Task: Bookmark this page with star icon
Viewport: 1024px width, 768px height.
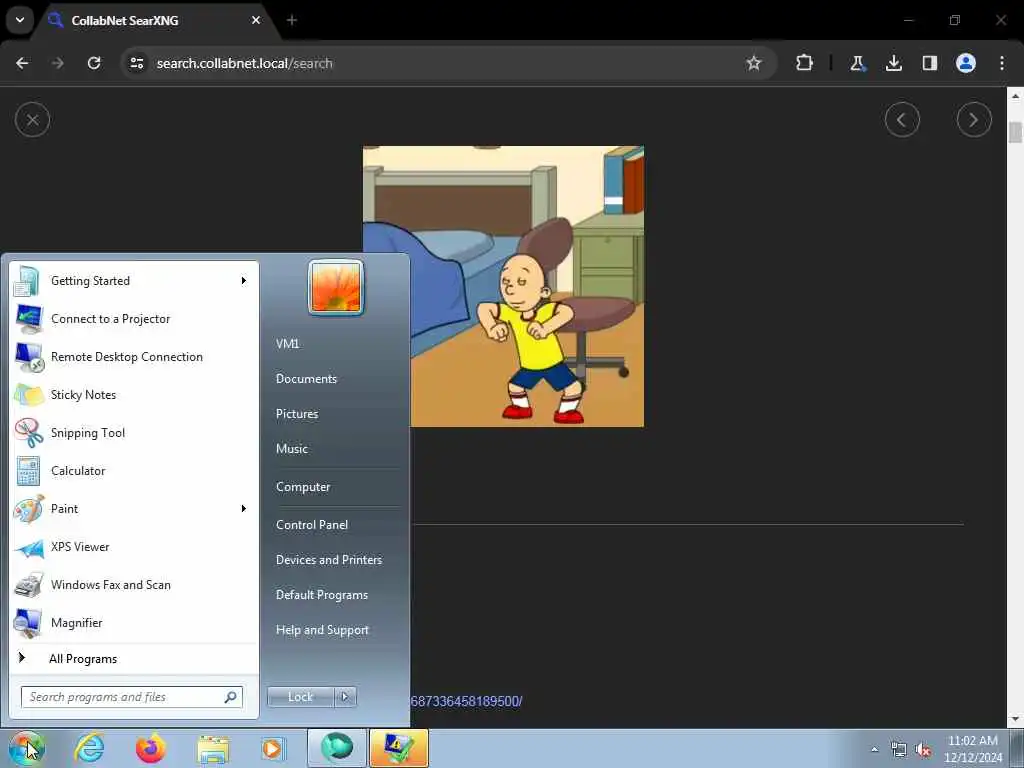Action: [x=754, y=63]
